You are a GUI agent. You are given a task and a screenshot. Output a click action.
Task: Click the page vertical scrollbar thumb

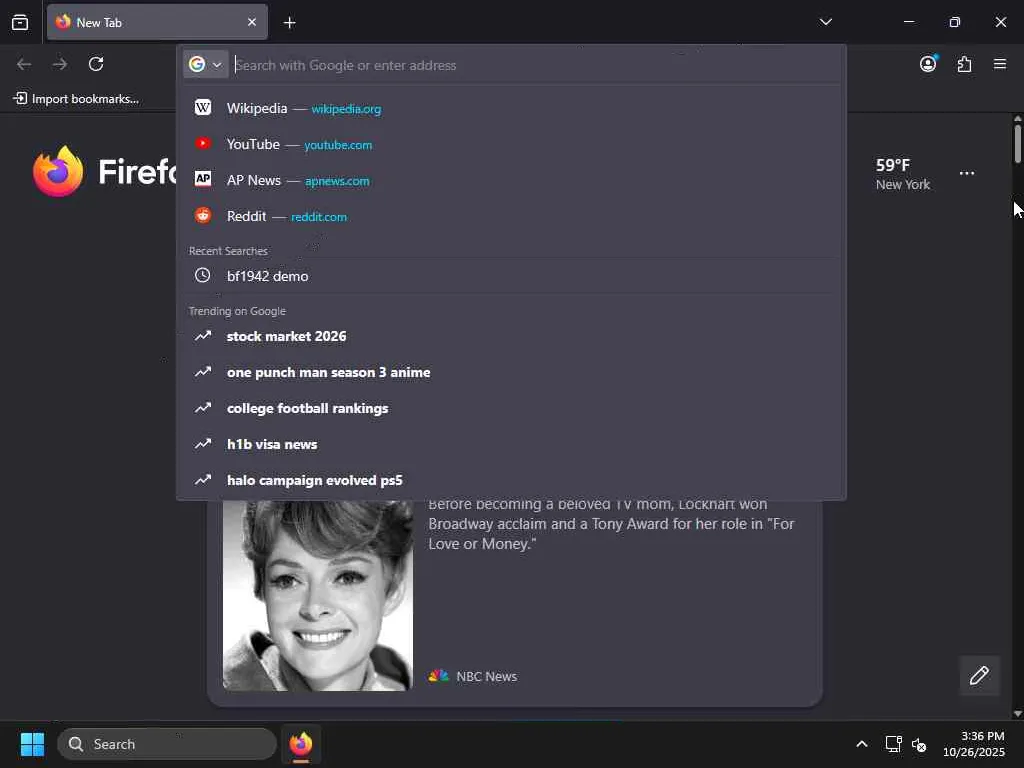click(1017, 144)
